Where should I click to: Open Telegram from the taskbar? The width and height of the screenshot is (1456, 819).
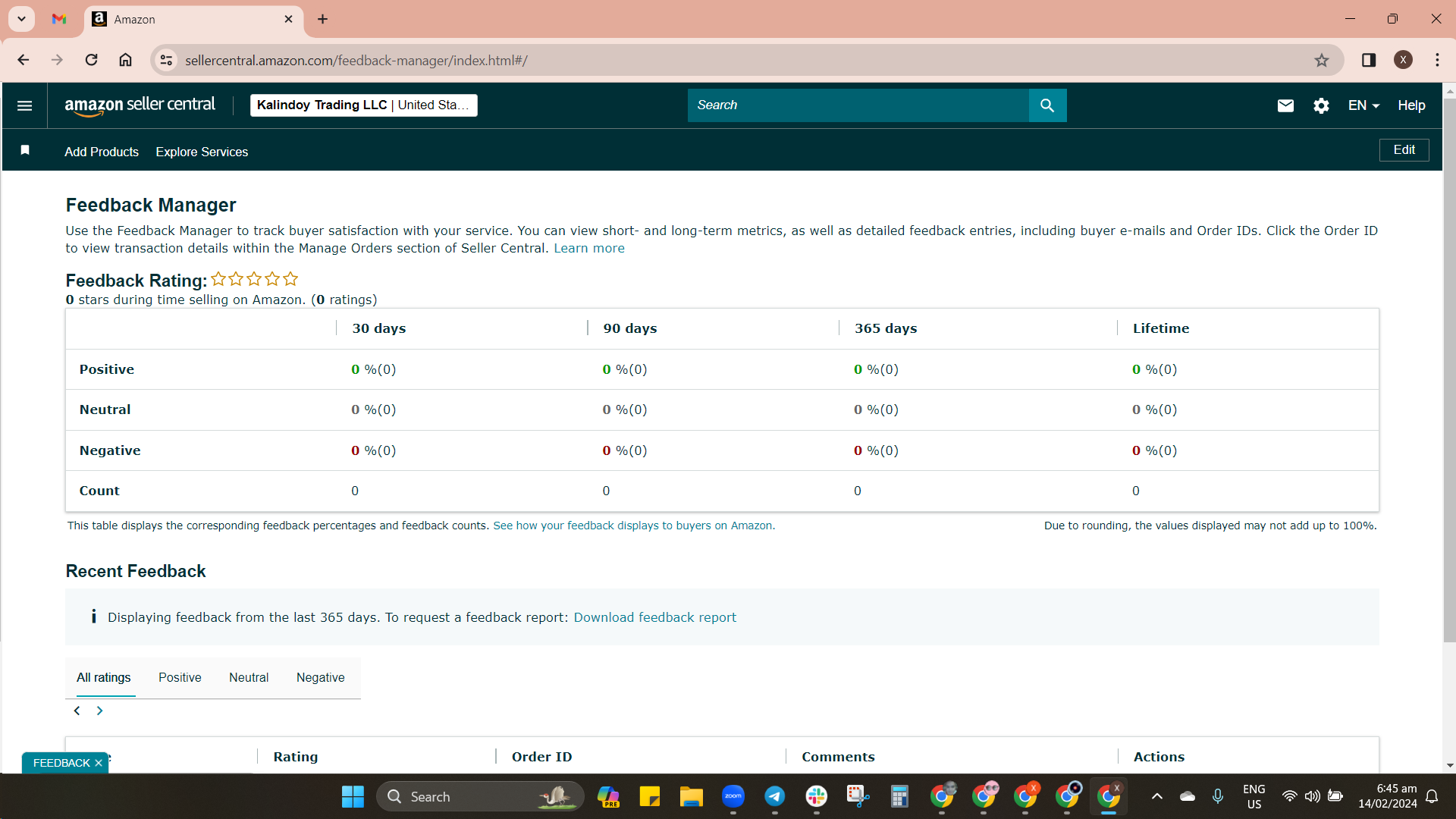pyautogui.click(x=774, y=796)
